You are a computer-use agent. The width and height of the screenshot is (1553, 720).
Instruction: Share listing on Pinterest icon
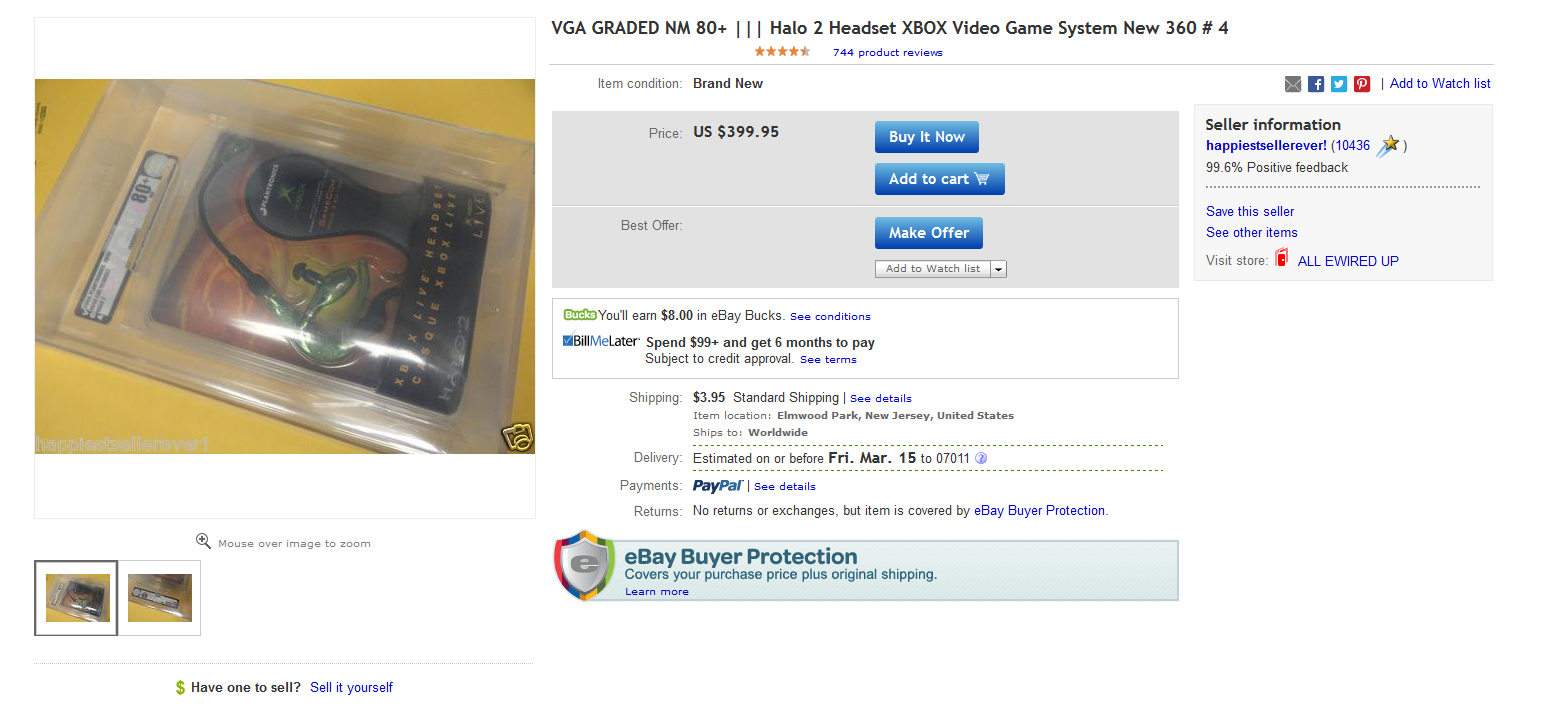1362,84
